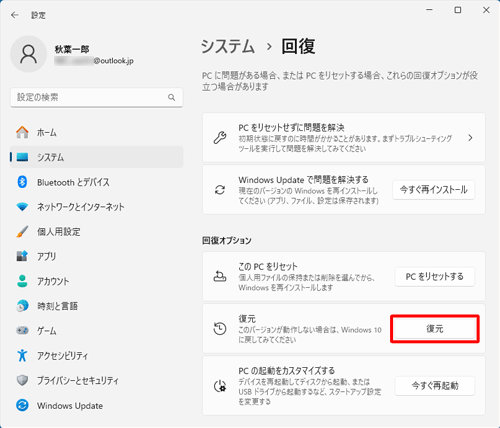Screen dimensions: 500x428
Task: Click the アプリ apps icon
Action: pyautogui.click(x=22, y=256)
